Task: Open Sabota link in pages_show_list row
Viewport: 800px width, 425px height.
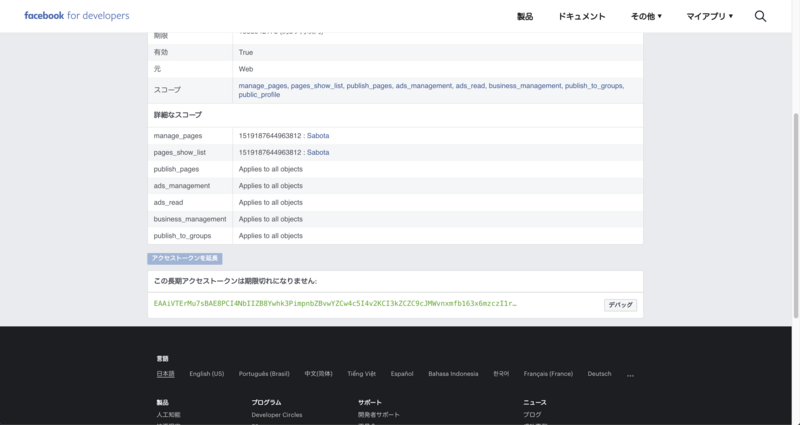Action: click(x=318, y=153)
